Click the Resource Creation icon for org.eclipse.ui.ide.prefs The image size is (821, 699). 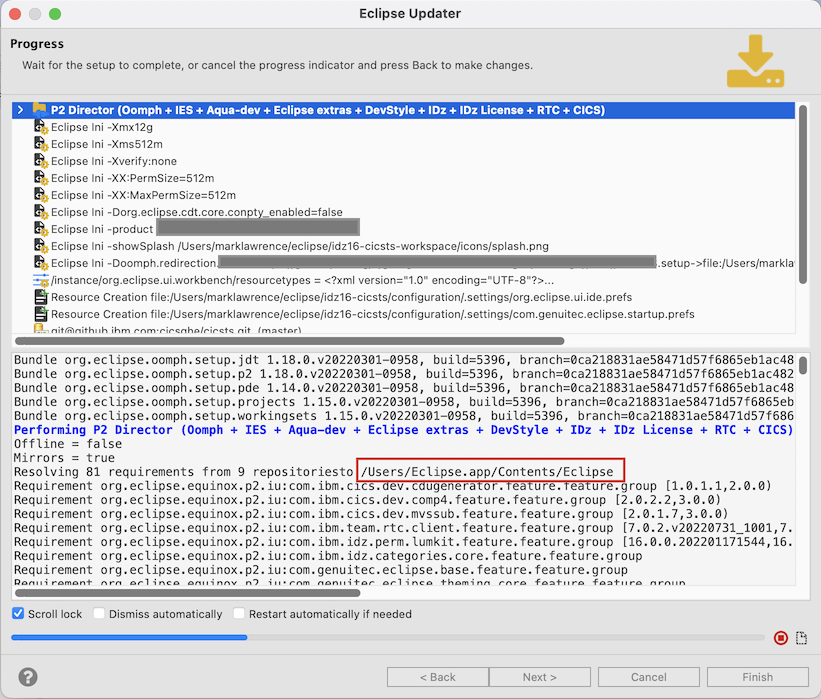(x=40, y=297)
